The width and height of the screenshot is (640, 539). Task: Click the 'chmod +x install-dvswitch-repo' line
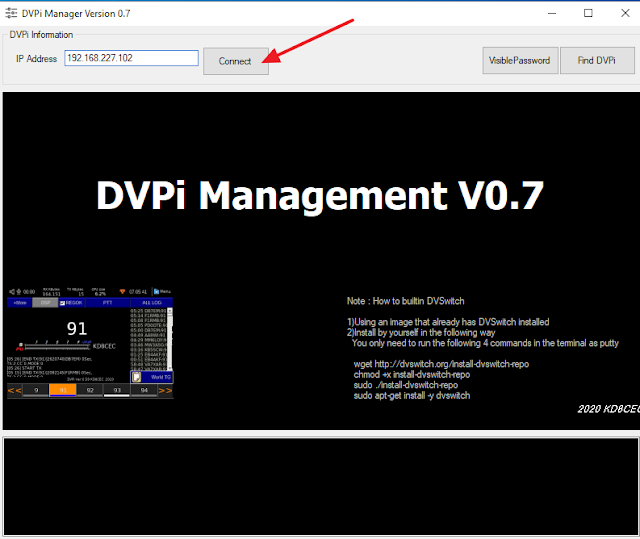click(412, 375)
